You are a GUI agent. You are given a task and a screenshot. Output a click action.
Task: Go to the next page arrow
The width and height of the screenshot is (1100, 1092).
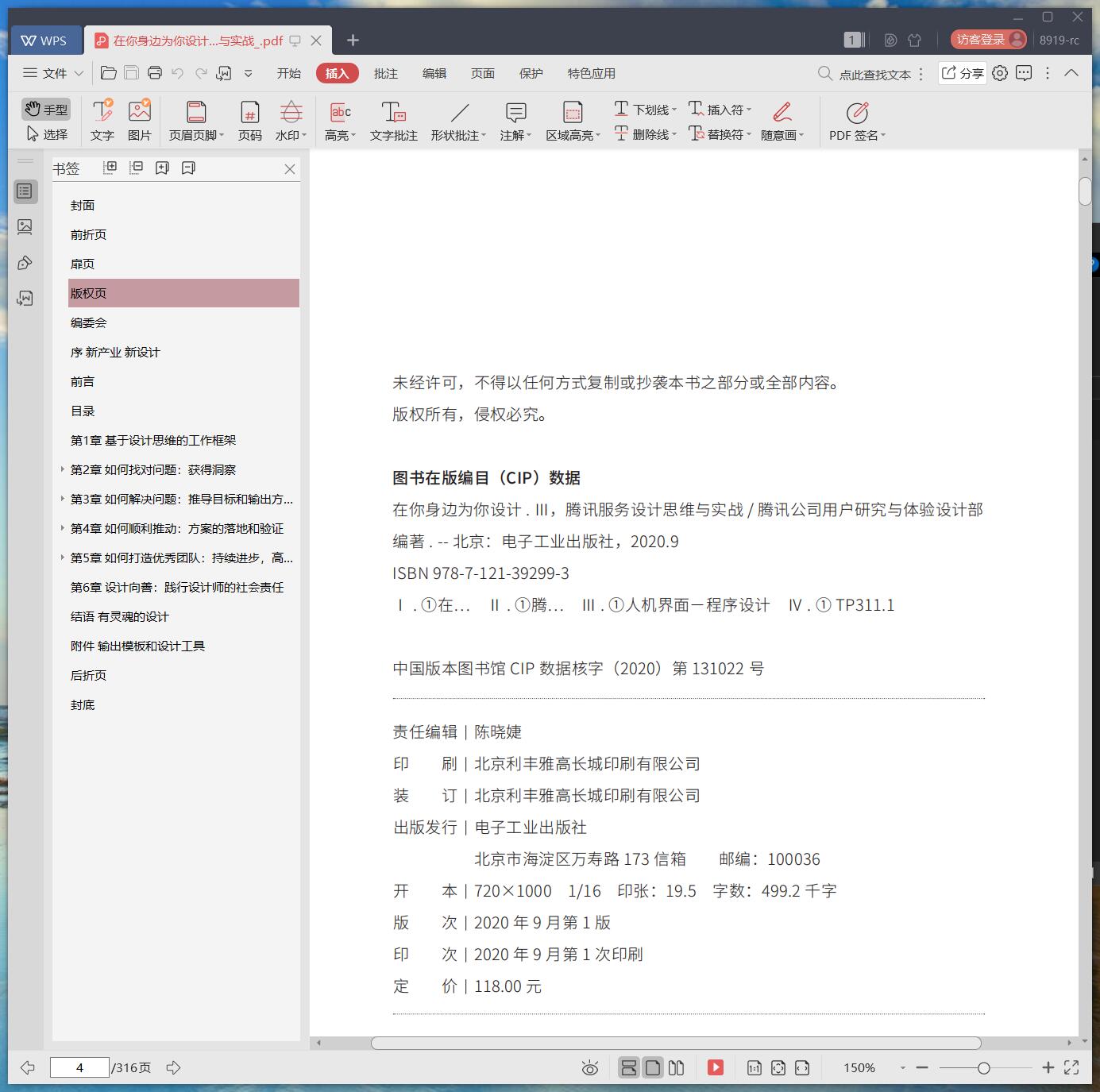(174, 1067)
